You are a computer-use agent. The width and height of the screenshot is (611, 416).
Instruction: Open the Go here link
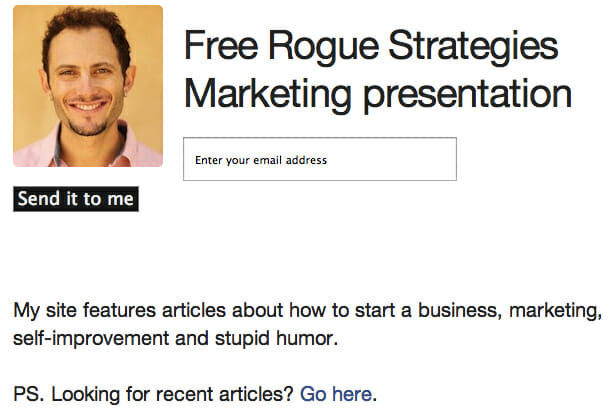coord(336,394)
